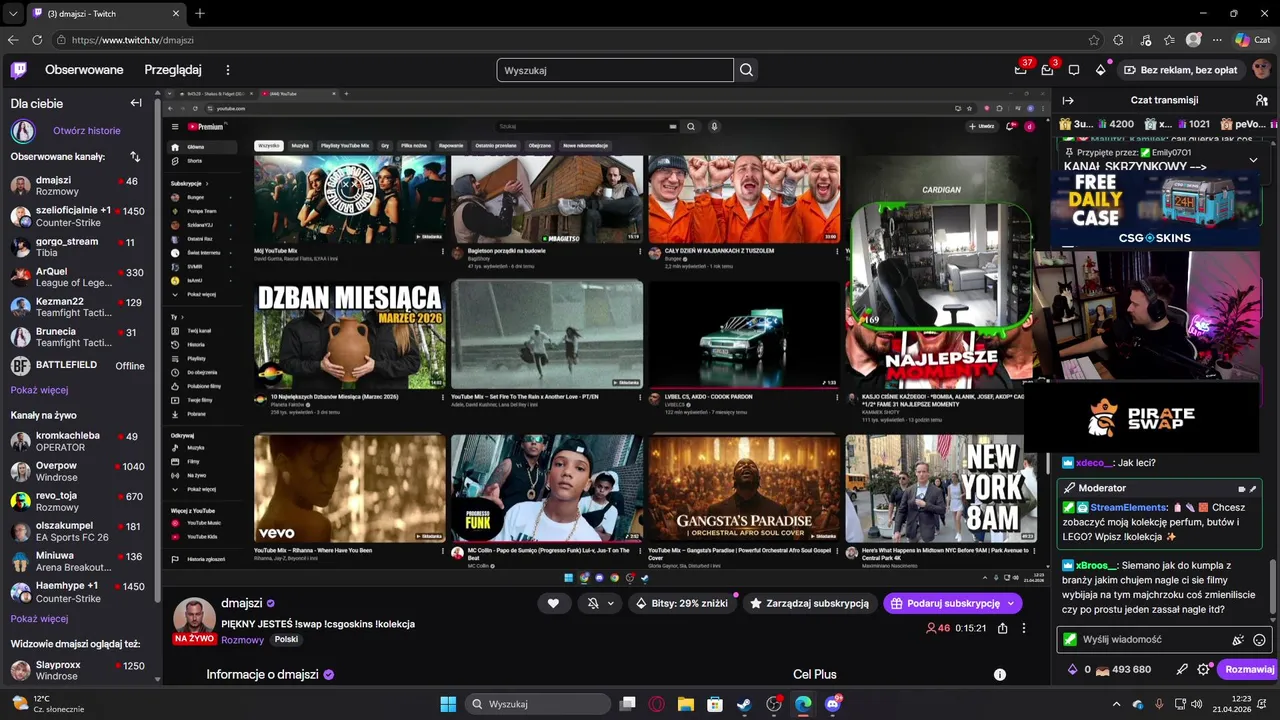The height and width of the screenshot is (720, 1280).
Task: Show more live channels (second Pokaż więcej)
Action: (x=40, y=618)
